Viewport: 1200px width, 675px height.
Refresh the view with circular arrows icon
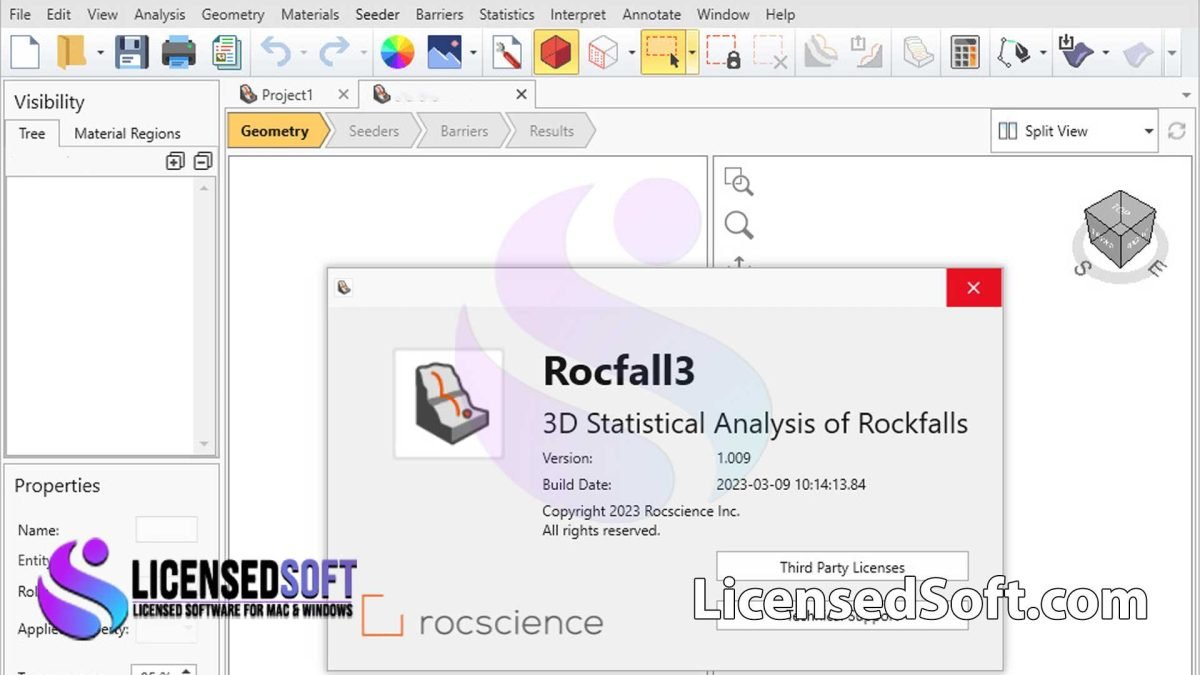click(1177, 131)
